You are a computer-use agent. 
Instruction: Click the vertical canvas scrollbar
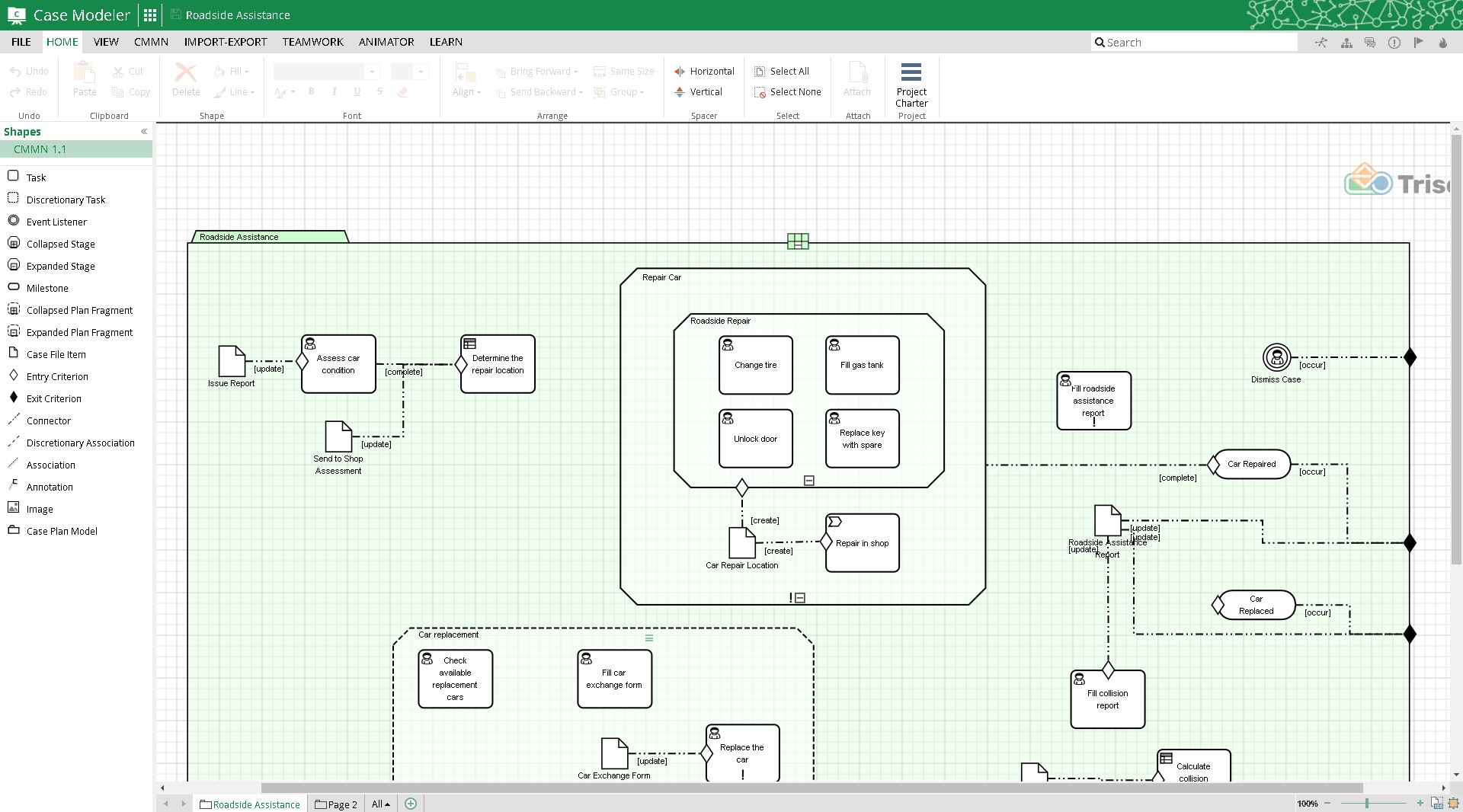pyautogui.click(x=1456, y=349)
